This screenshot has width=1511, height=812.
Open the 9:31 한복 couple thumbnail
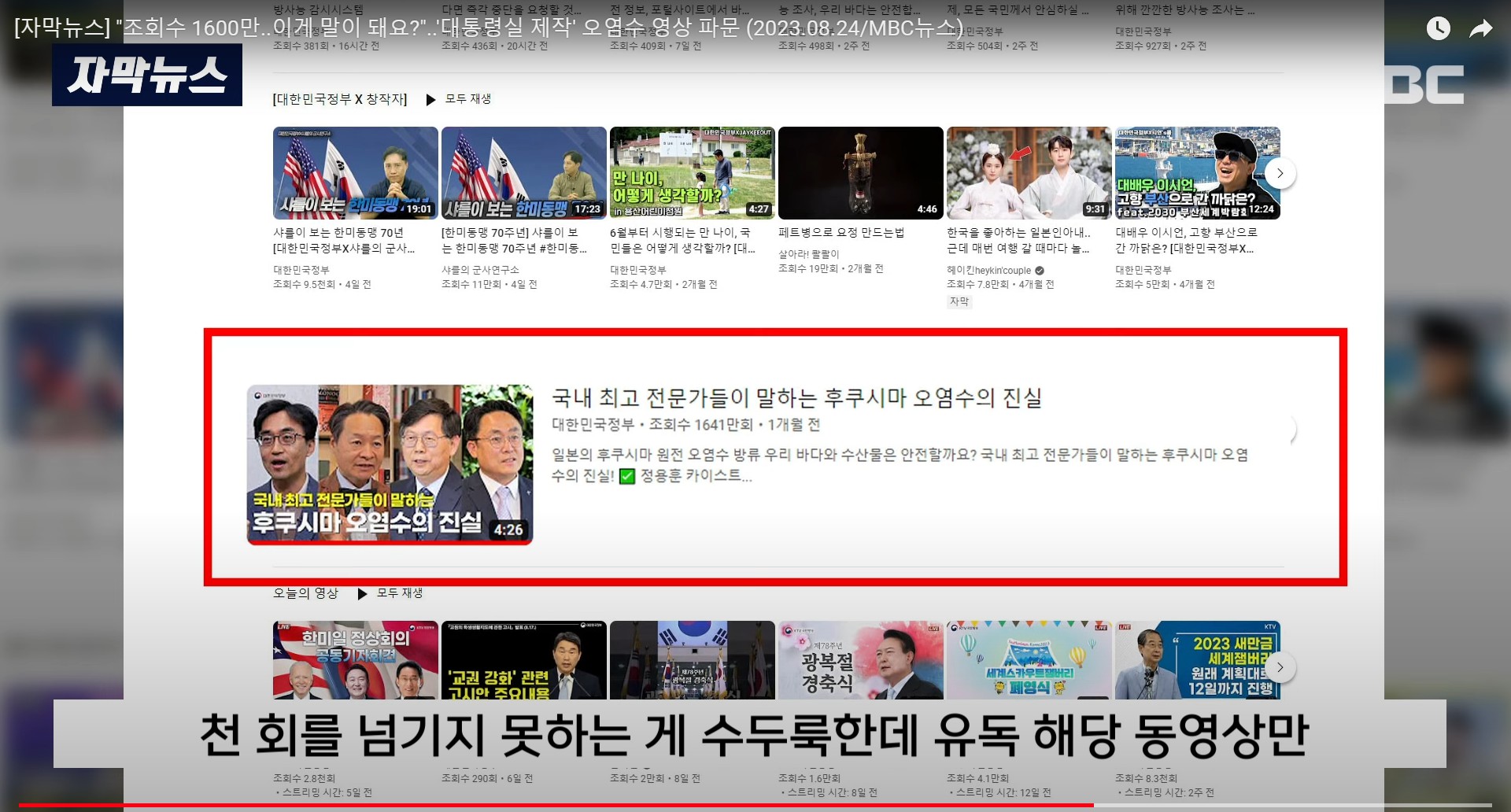click(x=1029, y=173)
